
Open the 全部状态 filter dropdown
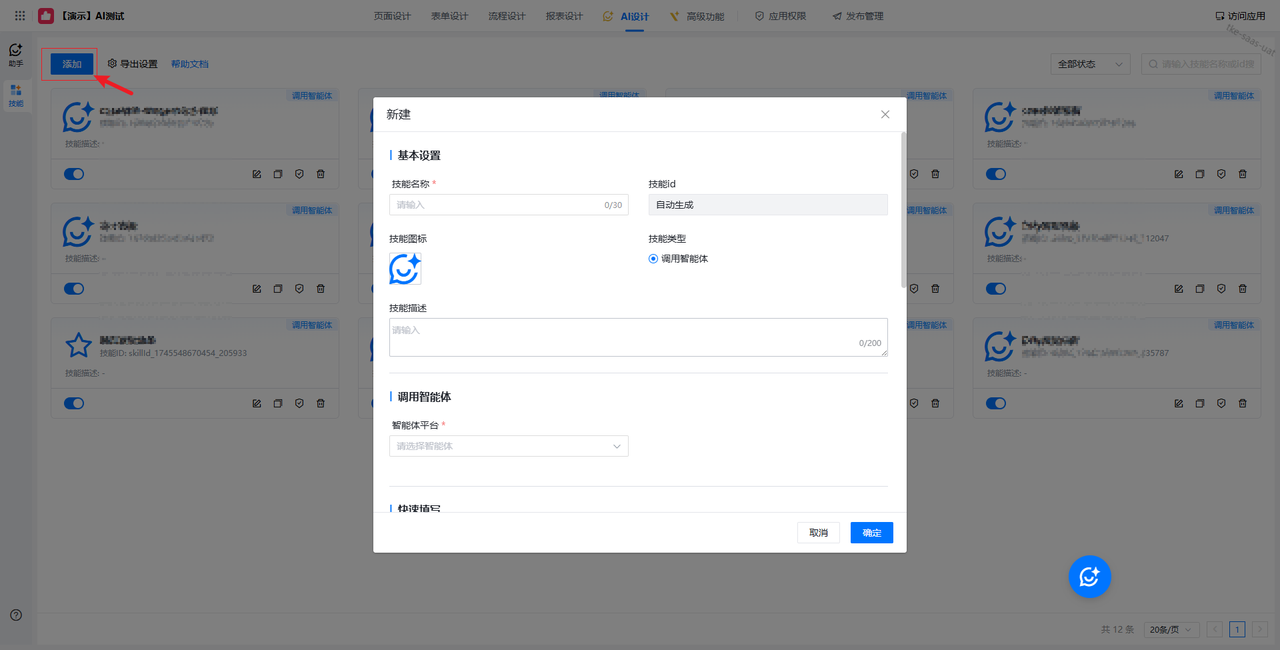[x=1091, y=64]
